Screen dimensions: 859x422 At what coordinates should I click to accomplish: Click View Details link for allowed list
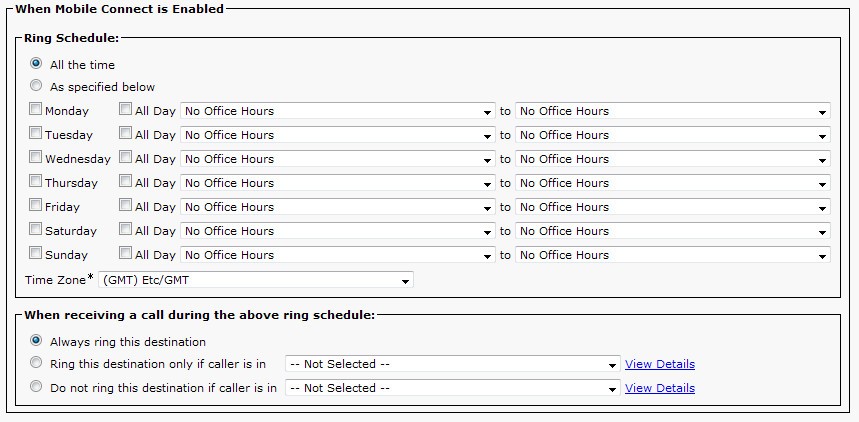point(660,364)
